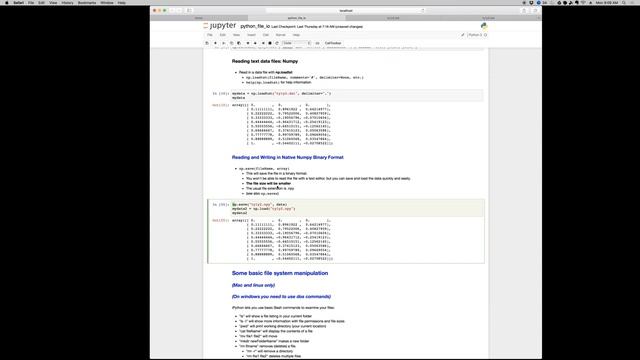The height and width of the screenshot is (360, 640).
Task: Show the Safari sidebar
Action: [189, 10]
